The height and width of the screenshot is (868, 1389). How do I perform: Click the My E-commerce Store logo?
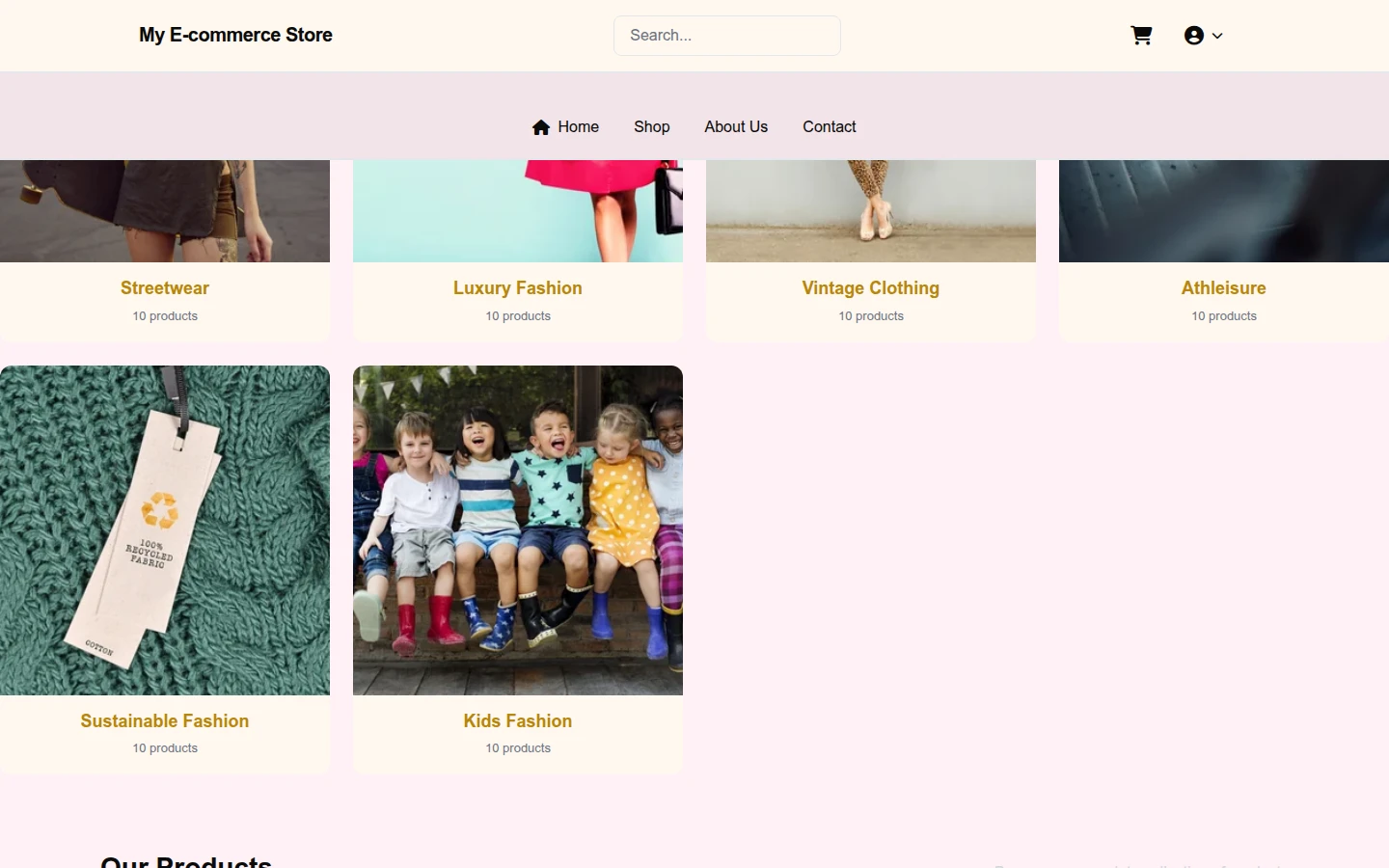pyautogui.click(x=235, y=35)
